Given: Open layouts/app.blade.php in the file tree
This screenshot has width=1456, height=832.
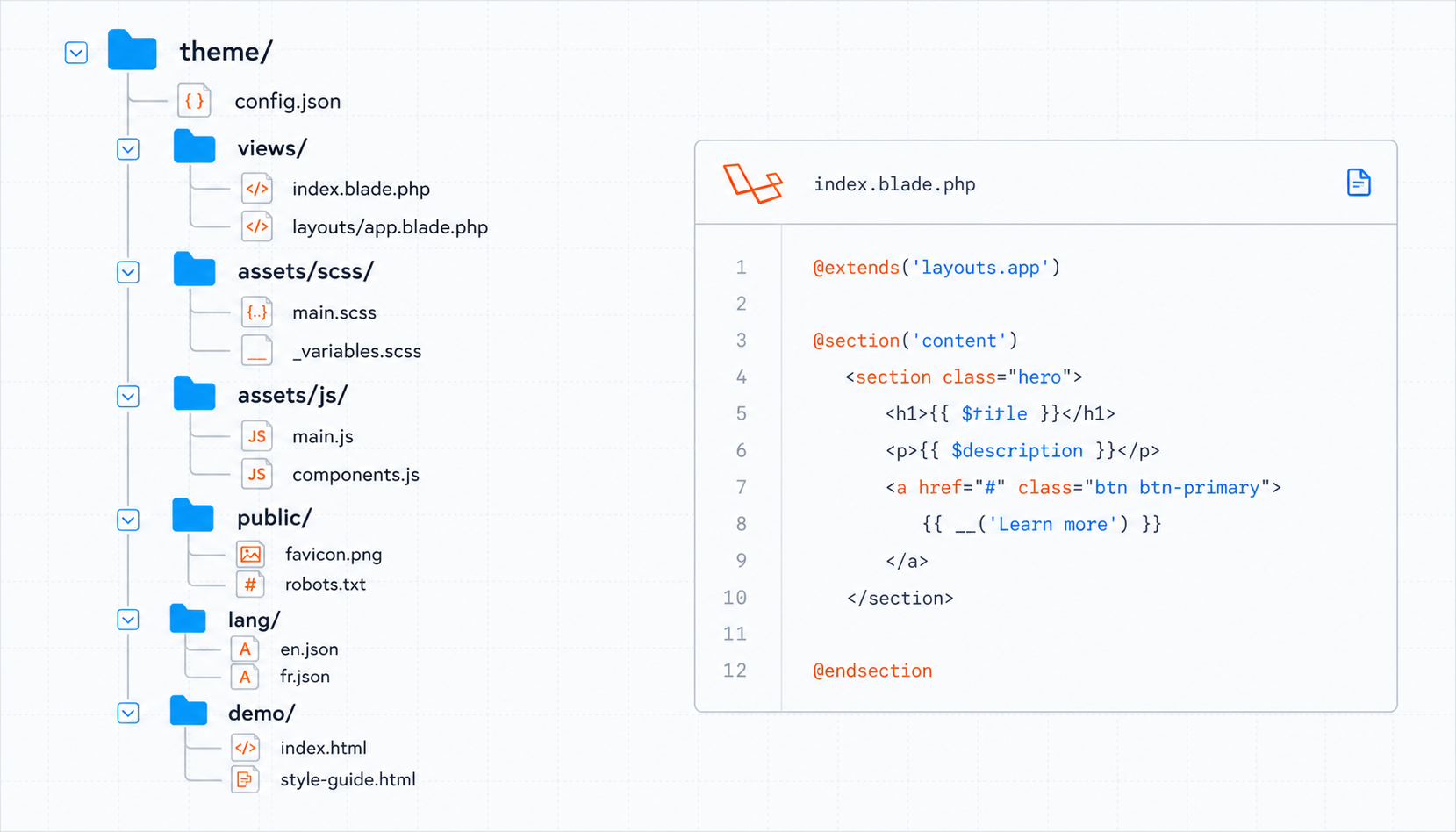Looking at the screenshot, I should pos(390,227).
